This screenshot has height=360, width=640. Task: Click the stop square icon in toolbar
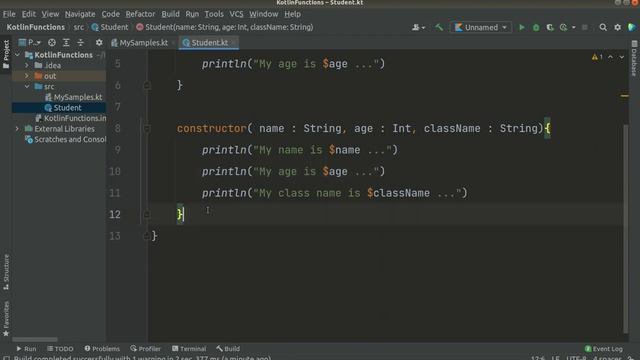[x=584, y=27]
